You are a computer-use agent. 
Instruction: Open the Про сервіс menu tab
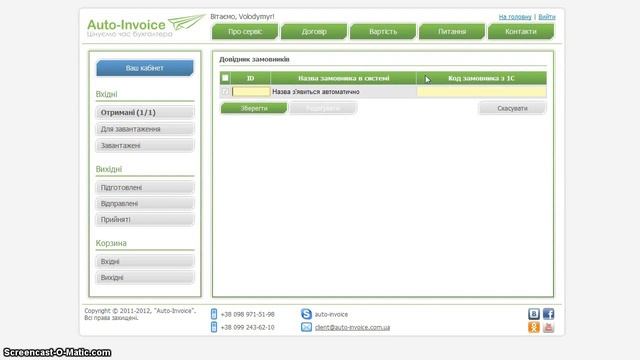245,31
